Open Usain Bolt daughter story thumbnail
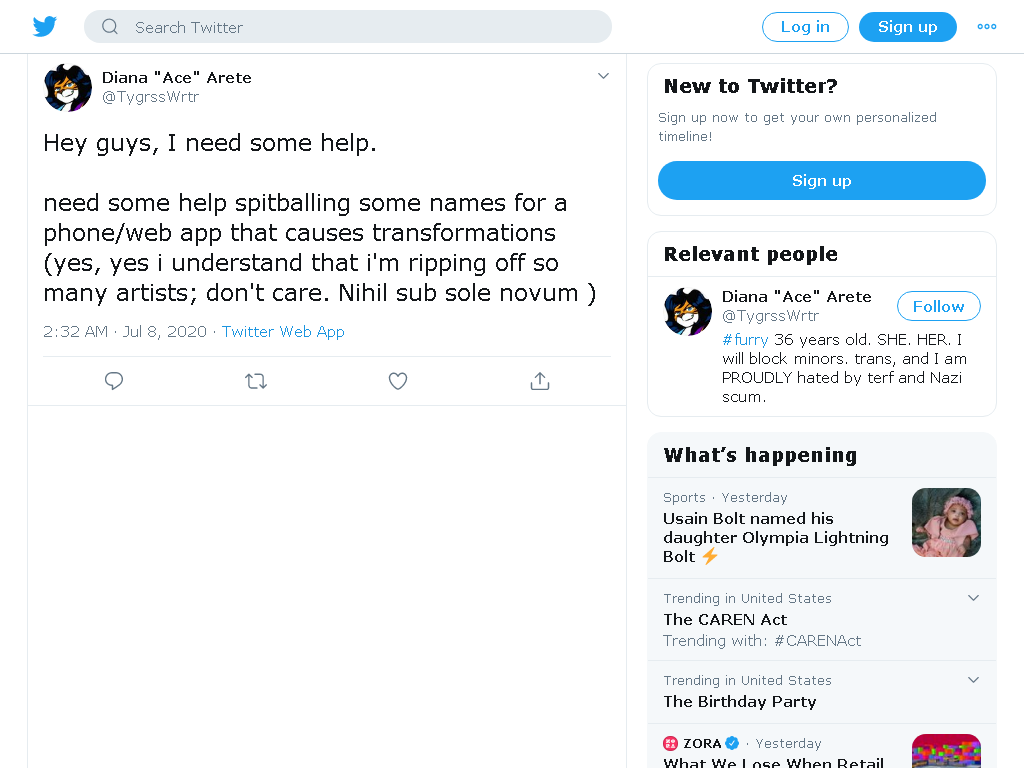Image resolution: width=1024 pixels, height=768 pixels. coord(946,522)
